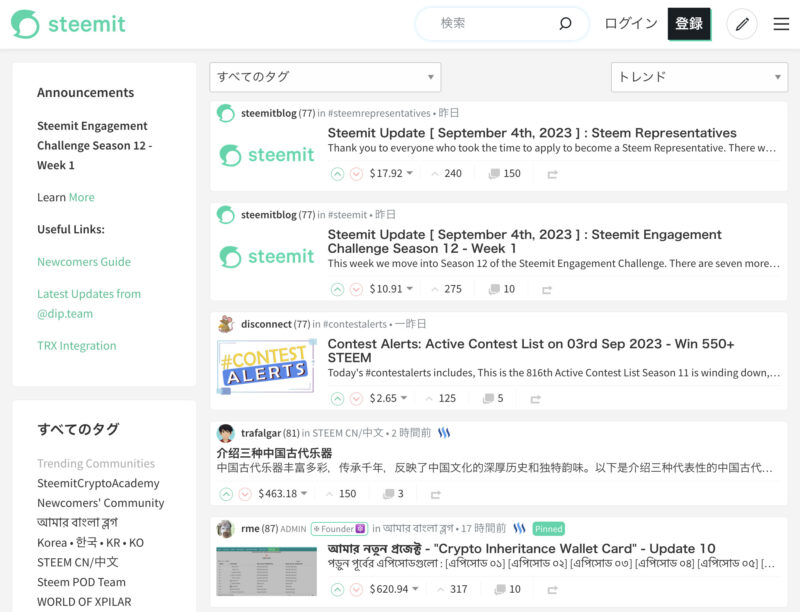Open the すべてのタグ tag dropdown
The width and height of the screenshot is (800, 612).
pyautogui.click(x=325, y=77)
